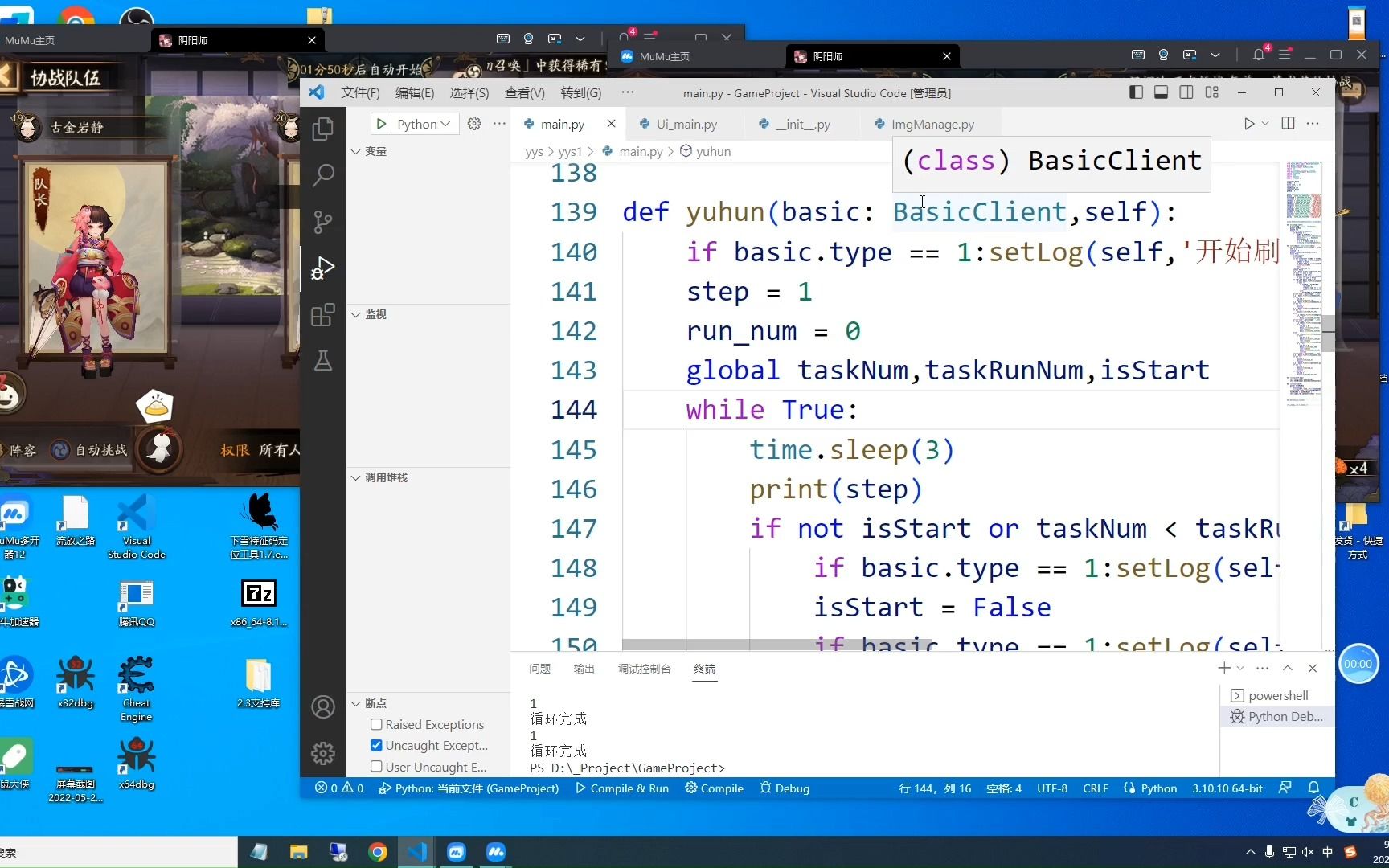The height and width of the screenshot is (868, 1389).
Task: Collapse the 断点 breakpoints section
Action: point(355,702)
